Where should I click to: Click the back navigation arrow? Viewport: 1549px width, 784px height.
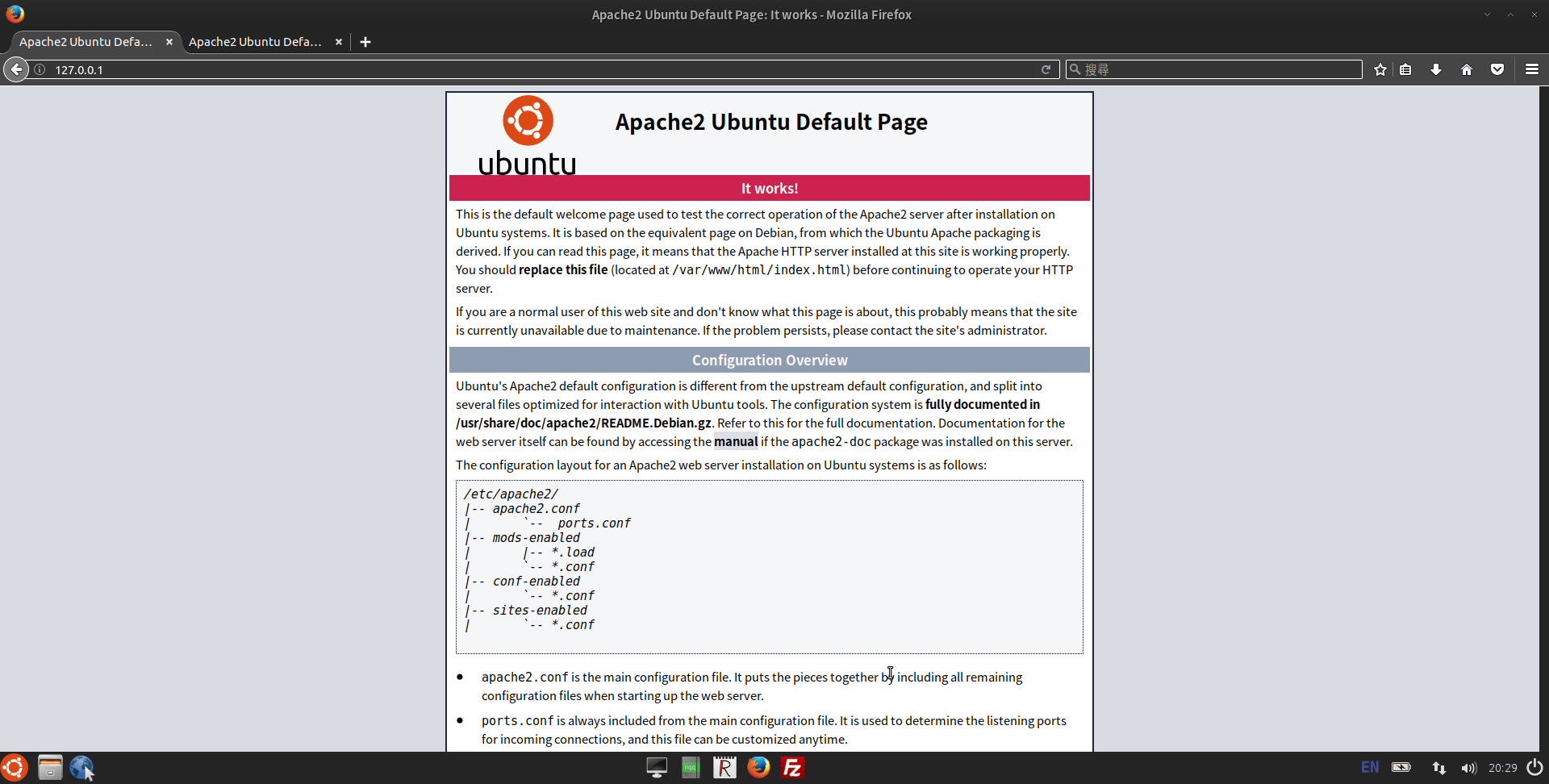coord(16,69)
